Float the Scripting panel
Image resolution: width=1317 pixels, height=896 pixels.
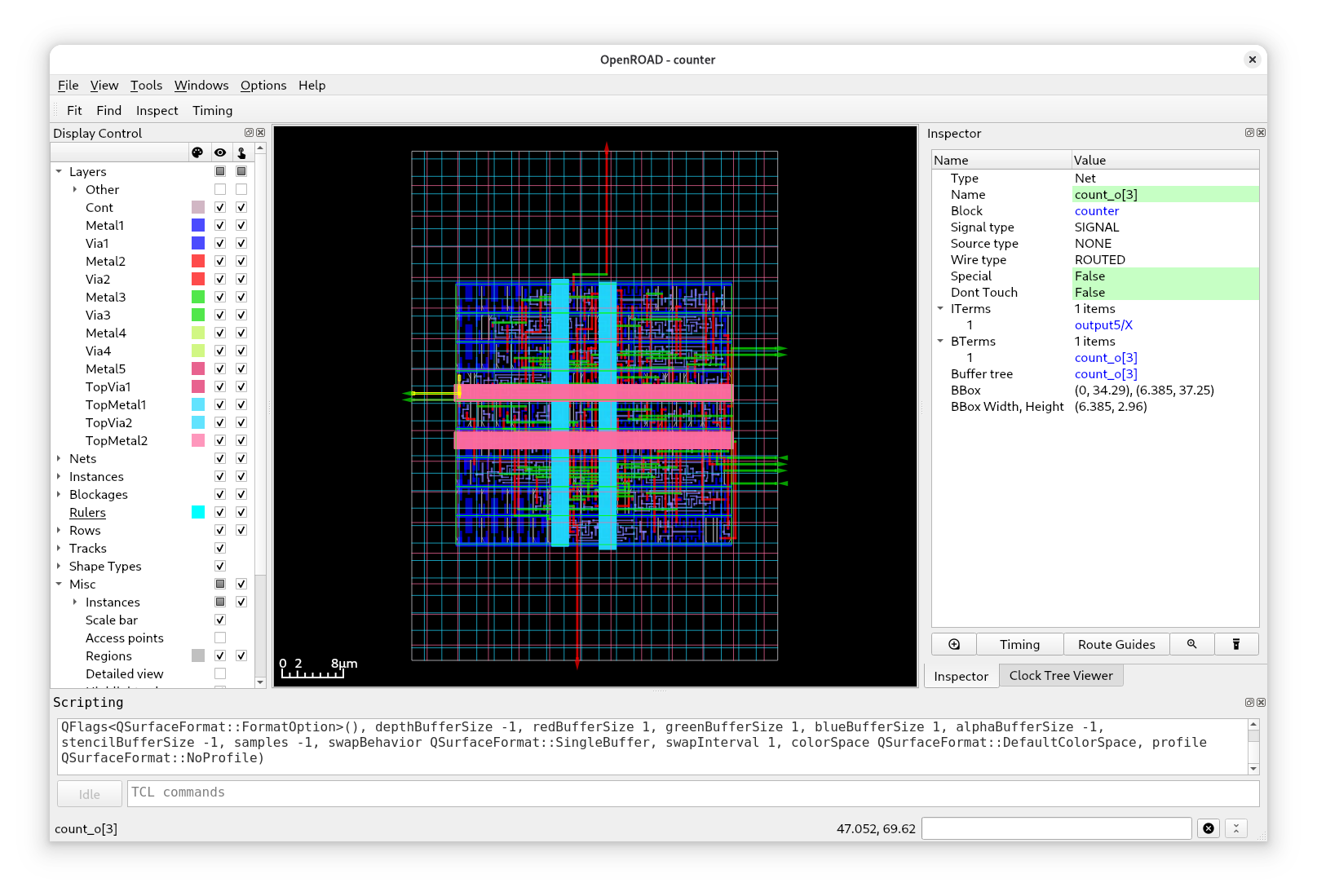click(1249, 703)
